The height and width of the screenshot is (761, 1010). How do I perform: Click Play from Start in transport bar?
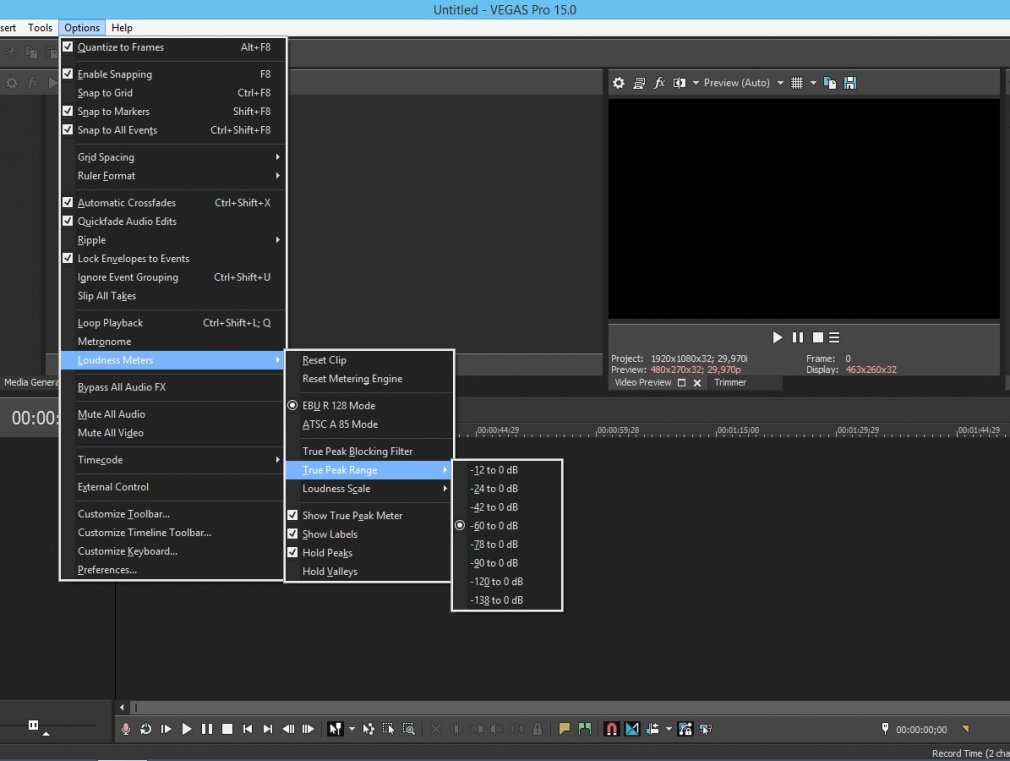(x=166, y=729)
